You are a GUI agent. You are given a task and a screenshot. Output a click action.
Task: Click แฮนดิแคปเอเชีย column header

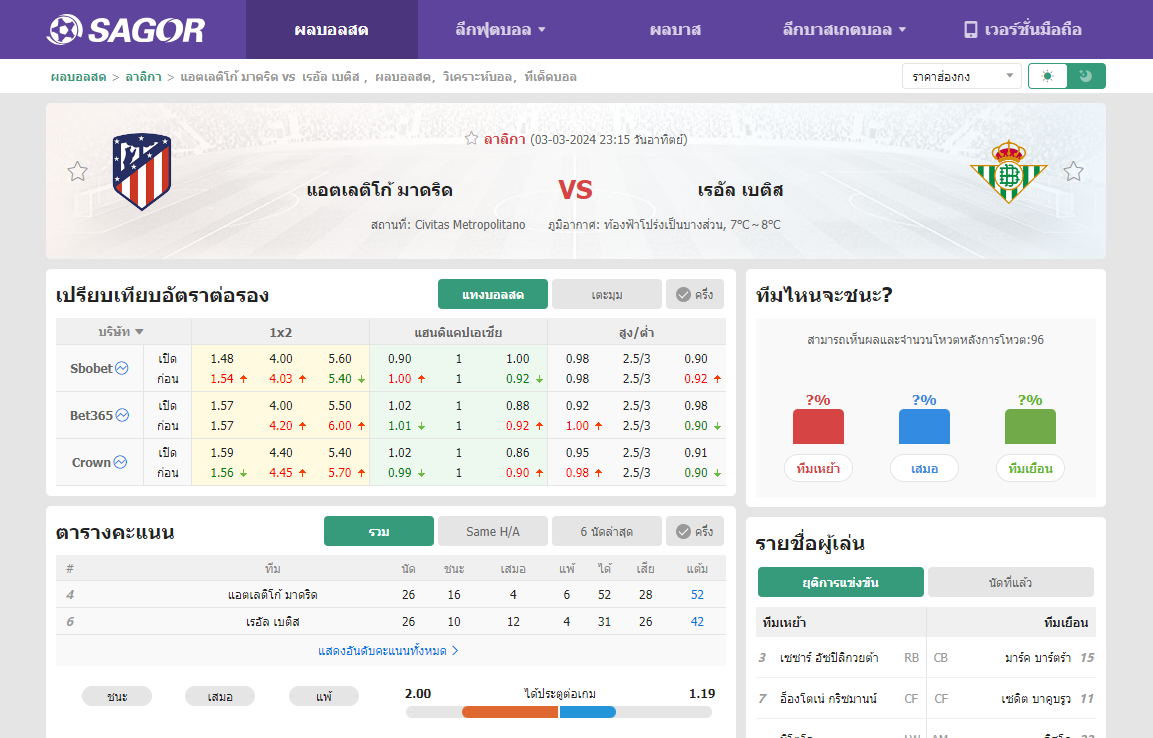pyautogui.click(x=458, y=332)
